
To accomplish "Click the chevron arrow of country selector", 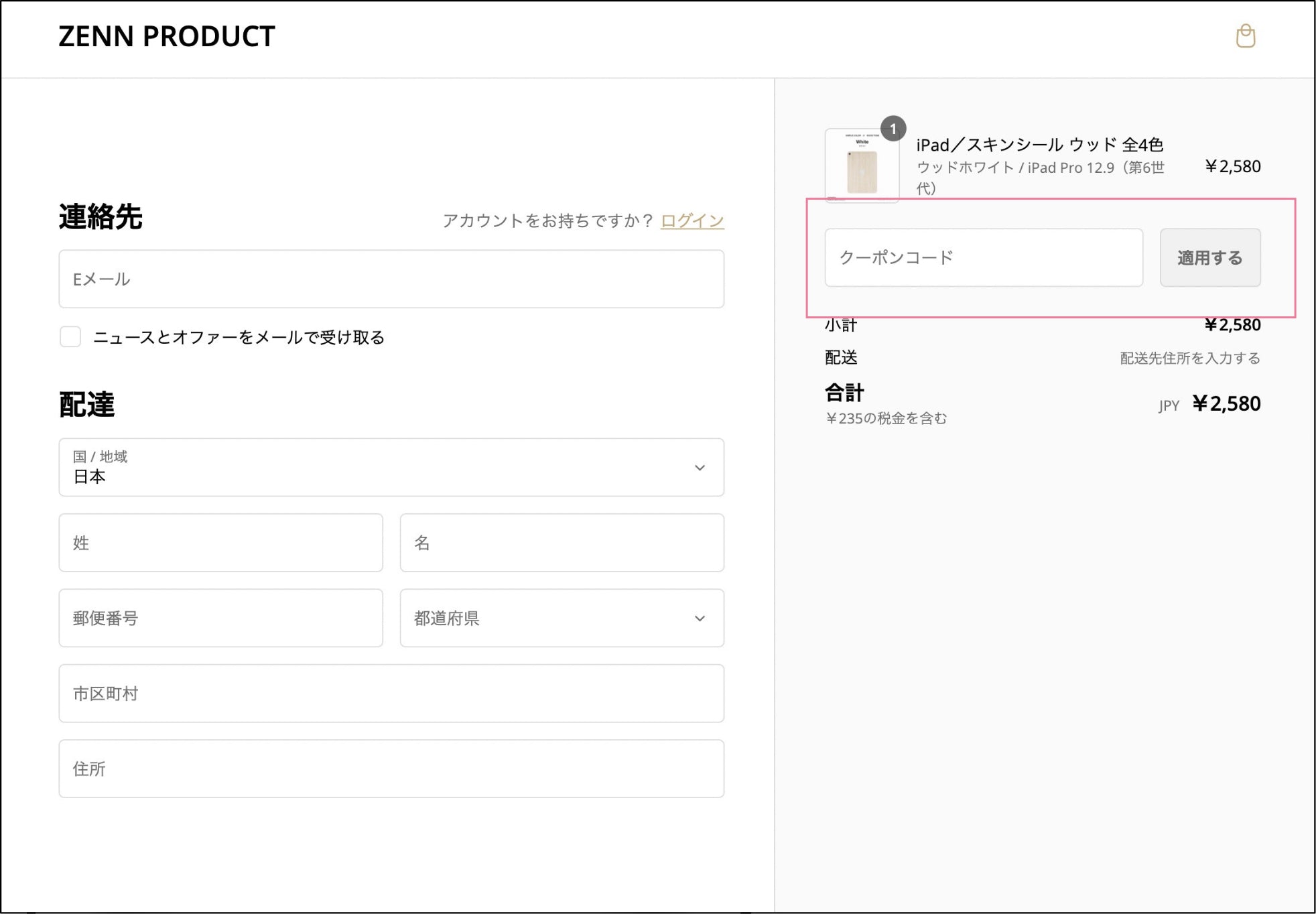I will pos(700,468).
